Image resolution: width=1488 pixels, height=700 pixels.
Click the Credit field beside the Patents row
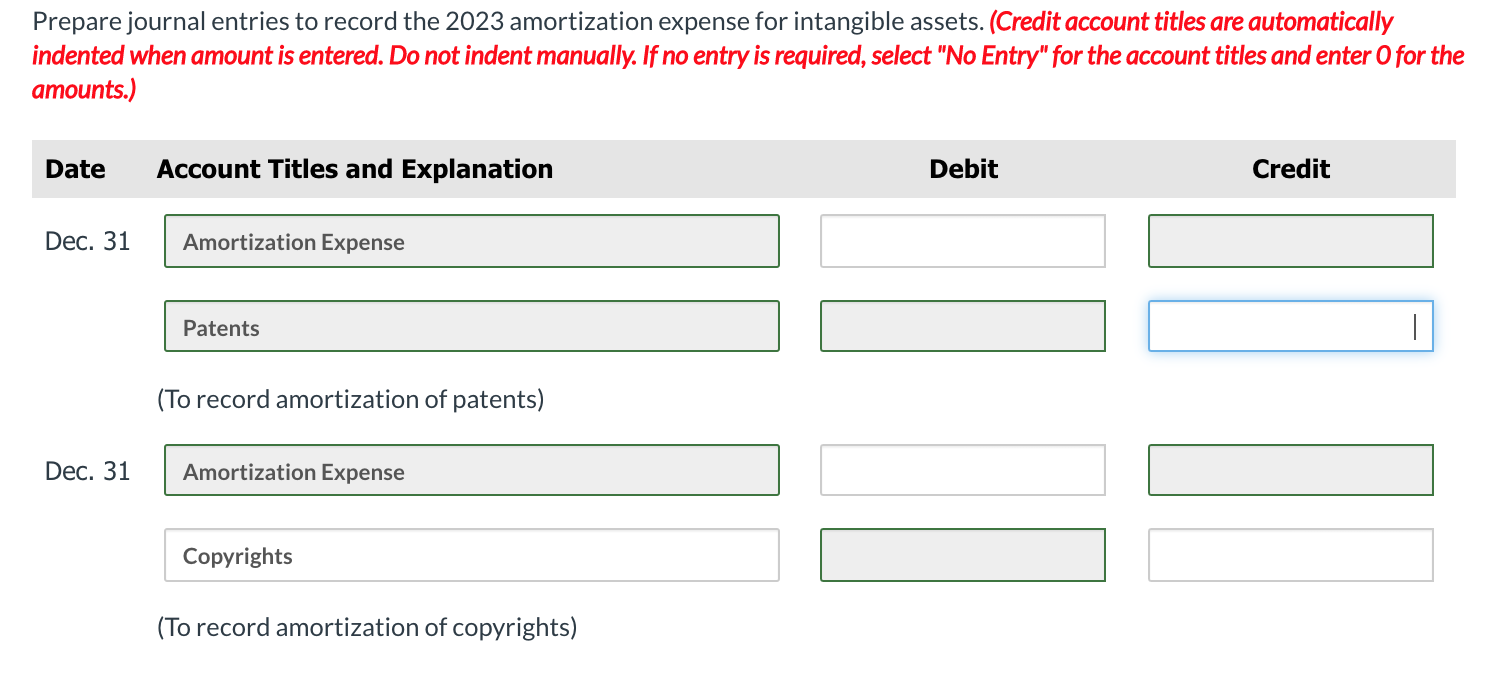(1290, 326)
